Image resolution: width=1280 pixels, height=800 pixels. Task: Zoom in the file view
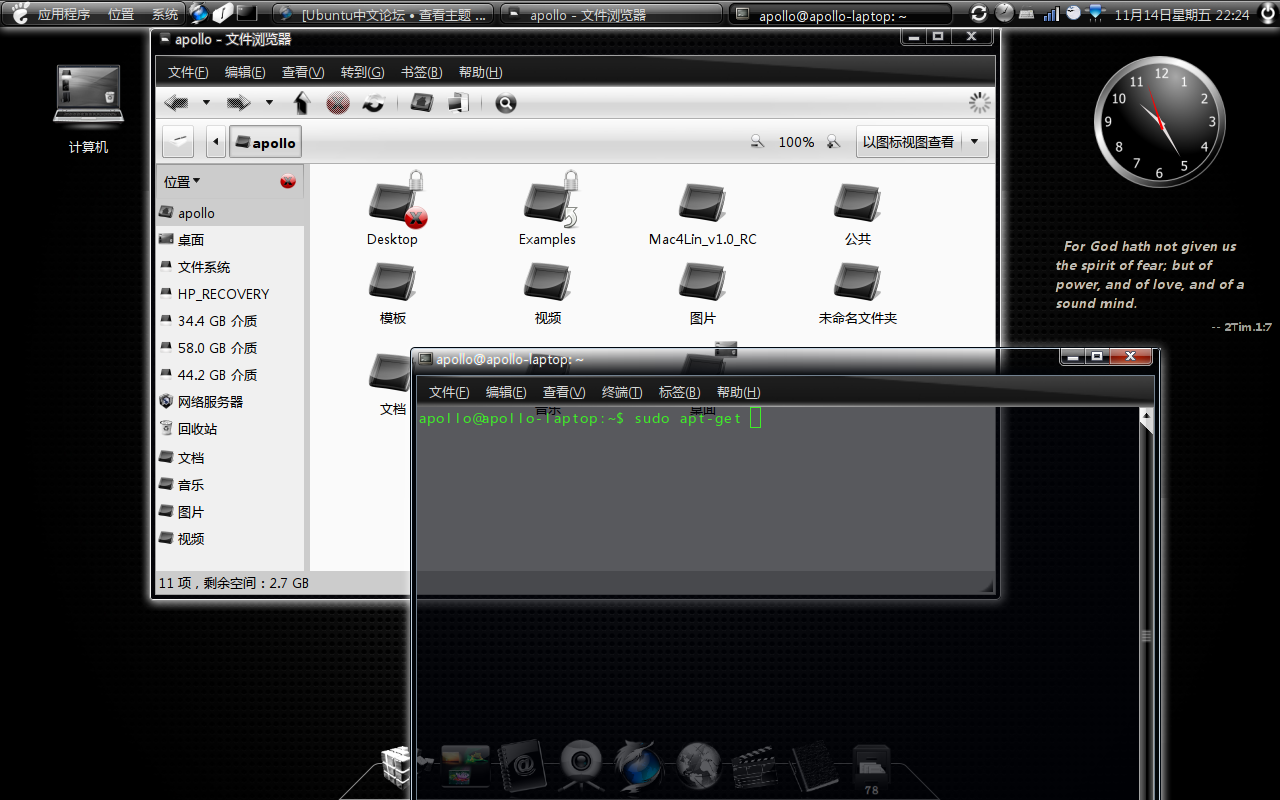click(x=833, y=142)
